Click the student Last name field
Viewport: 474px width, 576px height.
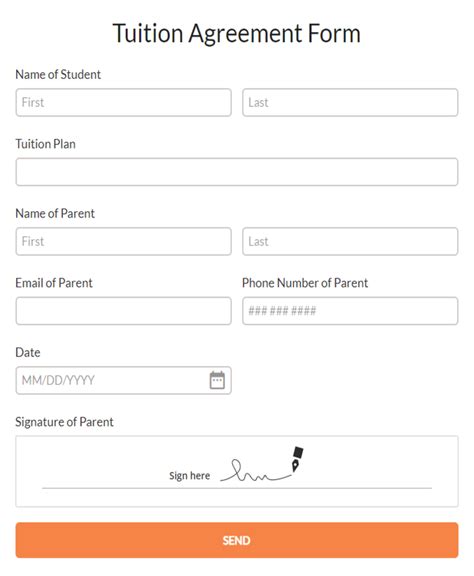(350, 102)
